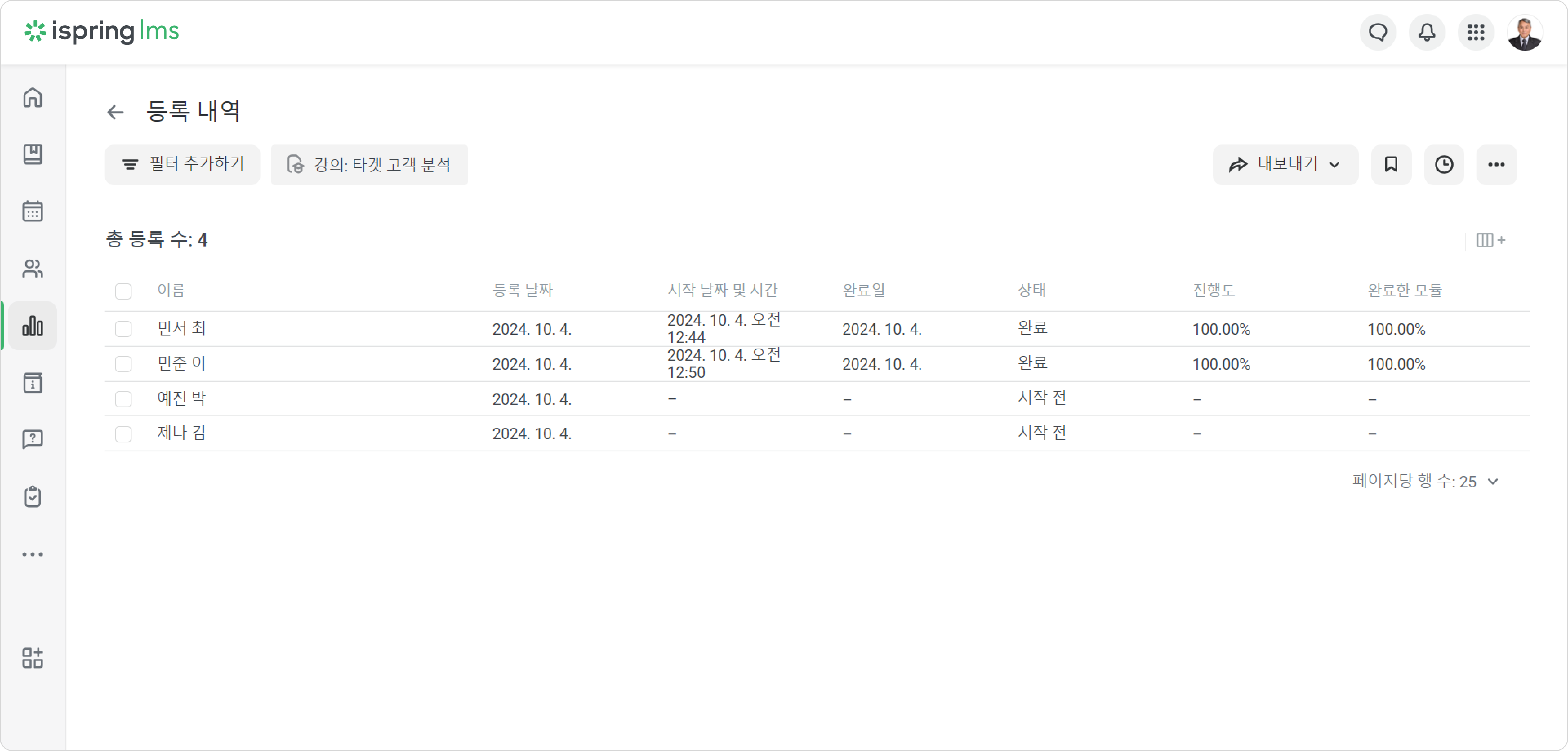Open the clipboard check icon in sidebar
The height and width of the screenshot is (751, 1568).
33,497
